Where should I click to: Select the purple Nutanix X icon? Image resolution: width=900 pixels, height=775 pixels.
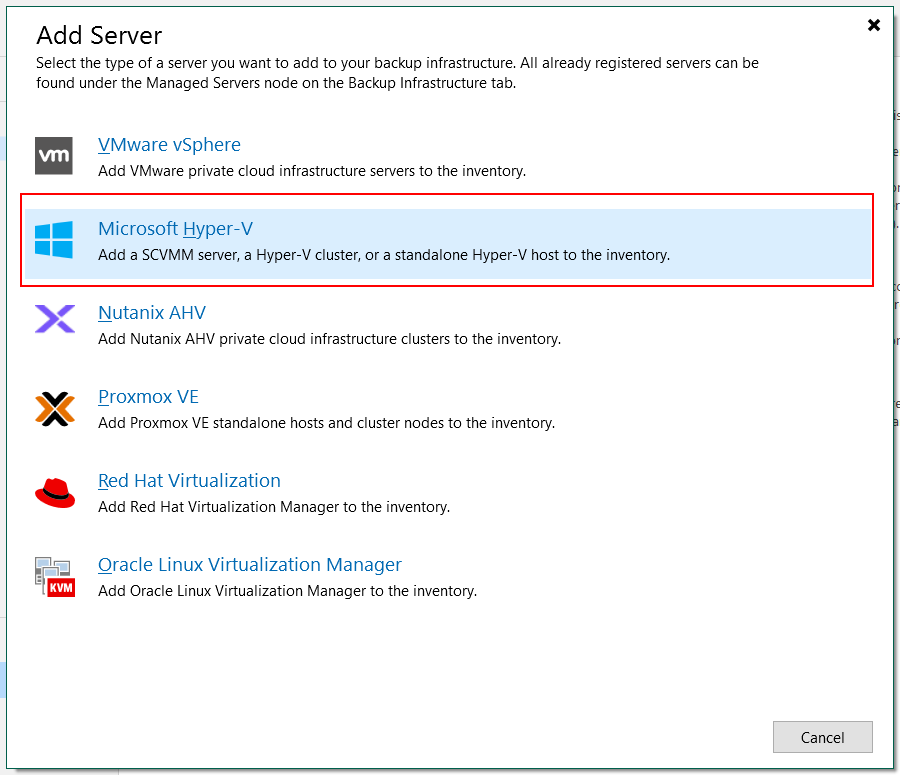click(55, 319)
